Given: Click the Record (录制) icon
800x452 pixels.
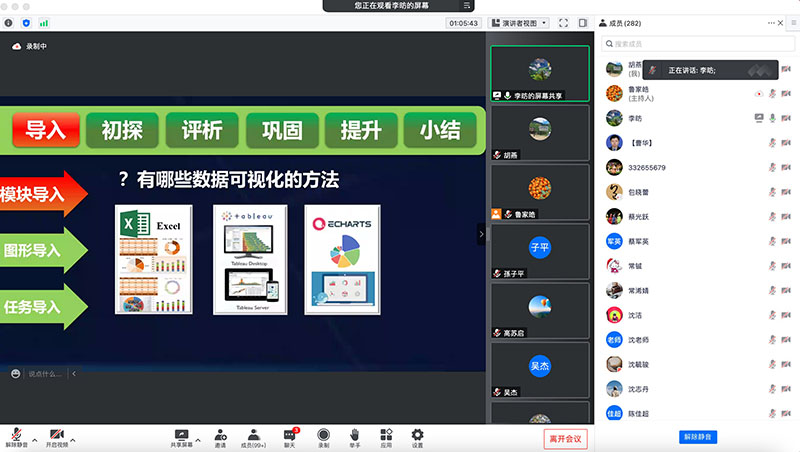Looking at the screenshot, I should (x=323, y=435).
